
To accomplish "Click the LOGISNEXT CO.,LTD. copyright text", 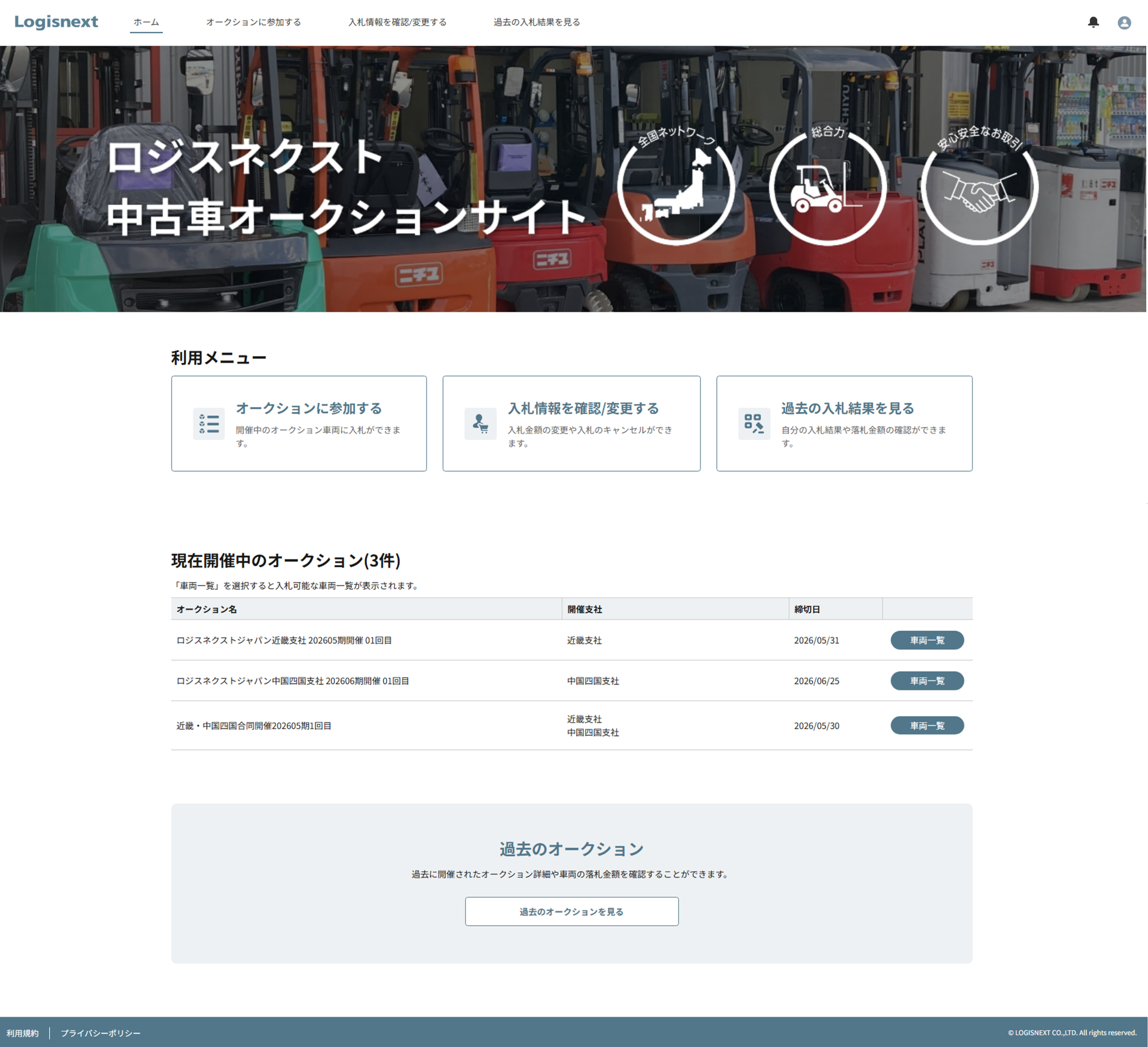I will [1072, 1033].
